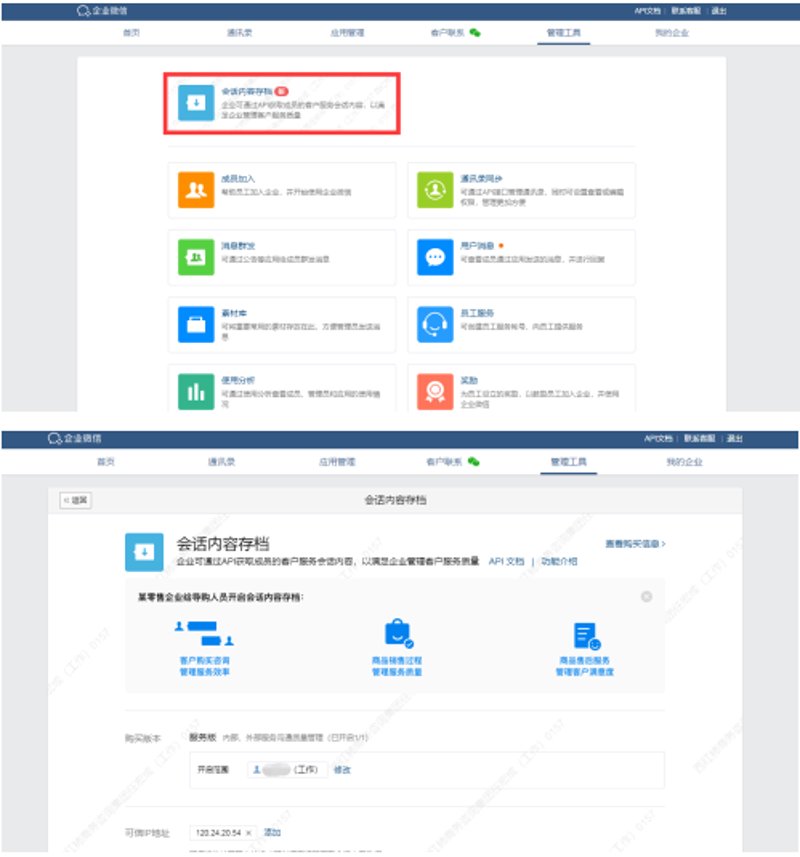Open the blue 素材库 briefcase icon
Image resolution: width=800 pixels, height=857 pixels.
pos(196,324)
